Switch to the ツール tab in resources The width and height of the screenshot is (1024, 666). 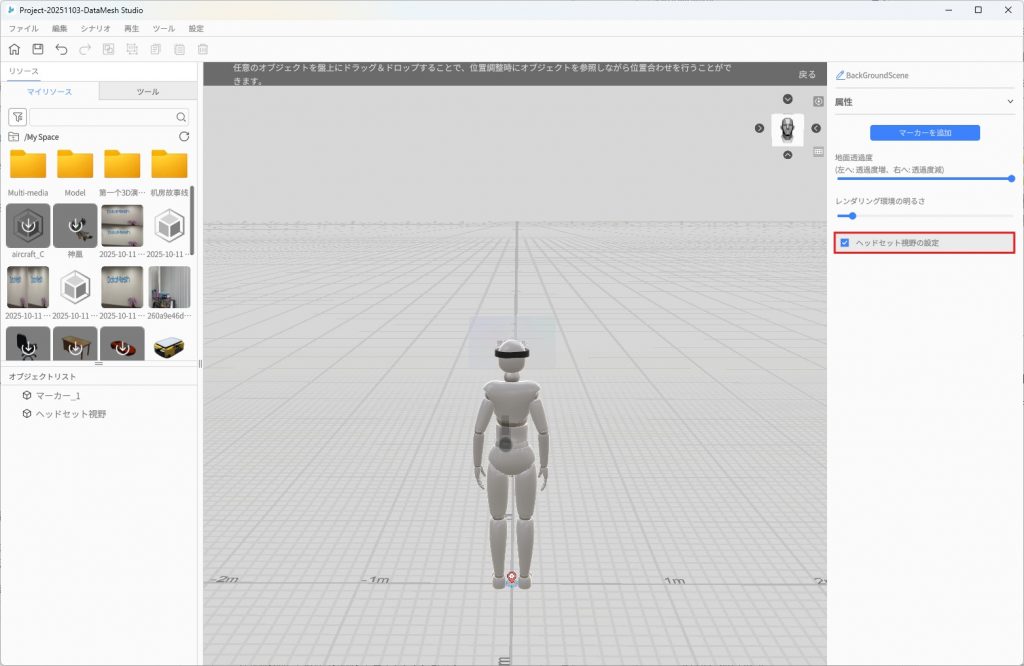coord(147,92)
